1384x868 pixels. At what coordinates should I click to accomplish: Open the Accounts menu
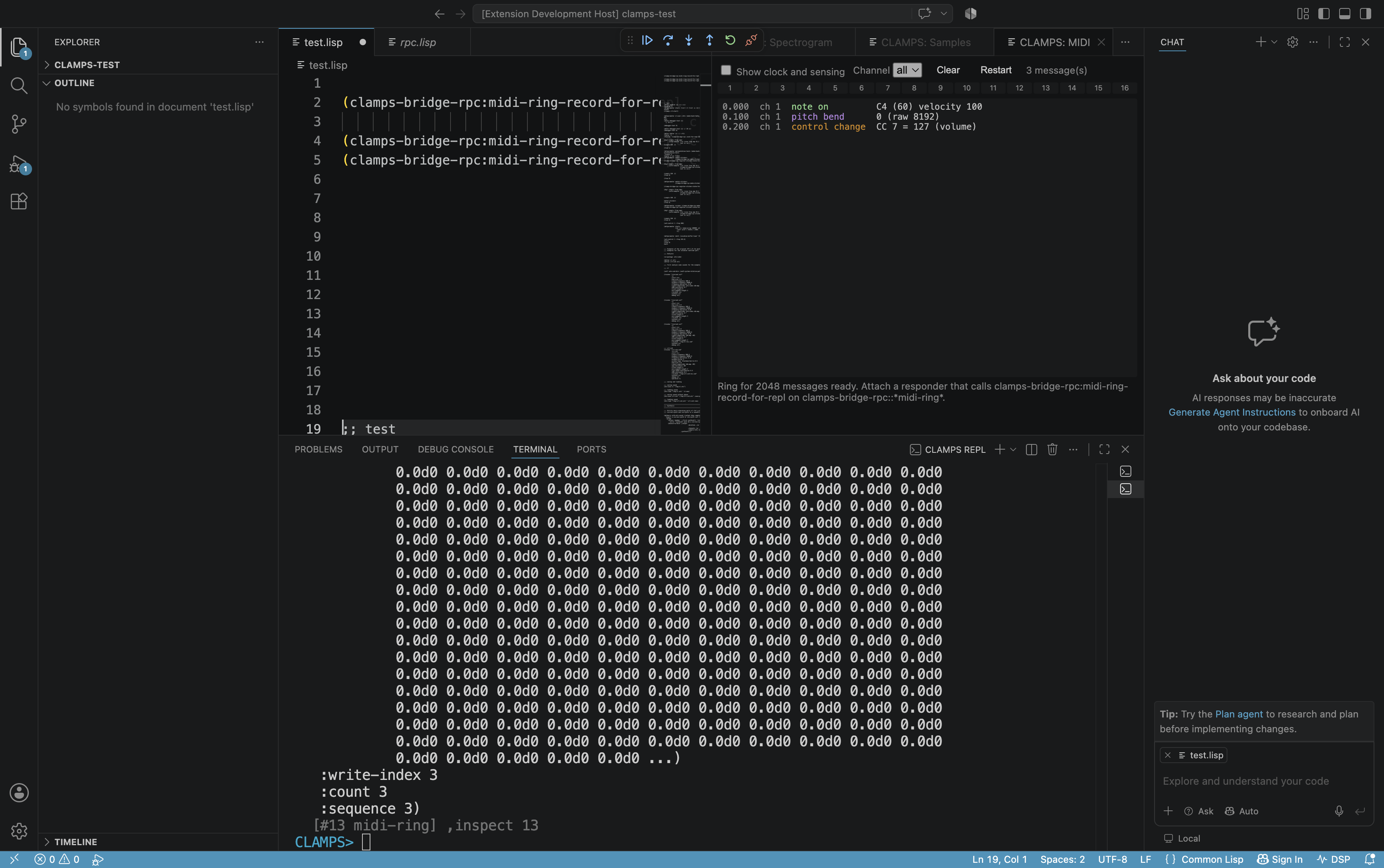click(x=19, y=792)
